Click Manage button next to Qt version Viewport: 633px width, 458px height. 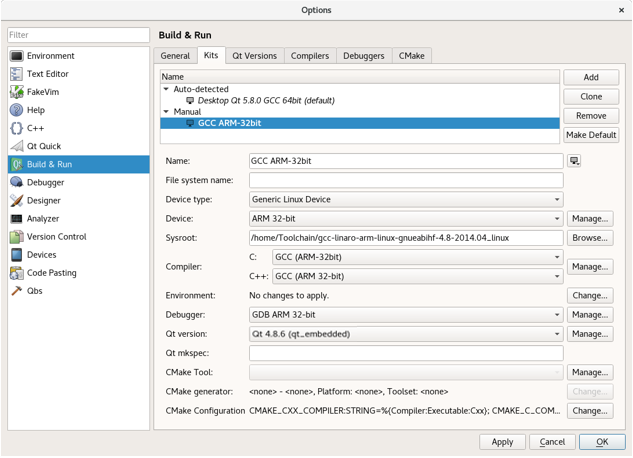[x=590, y=334]
